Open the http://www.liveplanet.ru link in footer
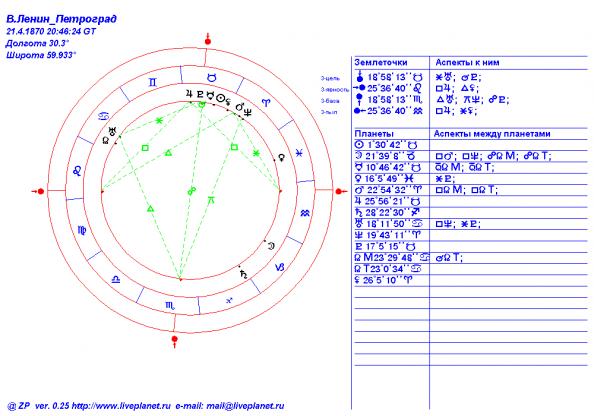 click(x=121, y=406)
